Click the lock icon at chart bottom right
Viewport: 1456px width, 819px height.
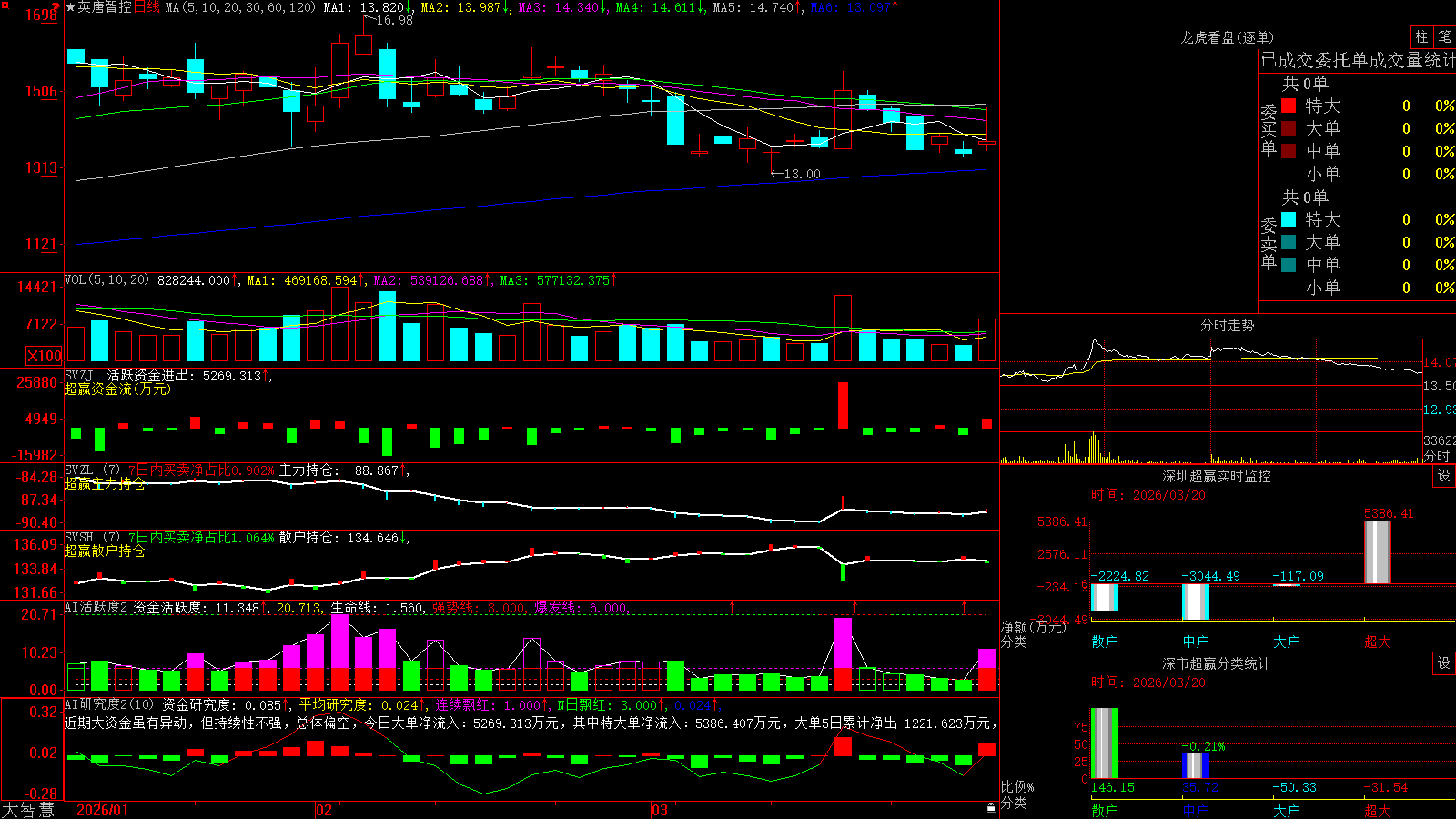pos(992,808)
